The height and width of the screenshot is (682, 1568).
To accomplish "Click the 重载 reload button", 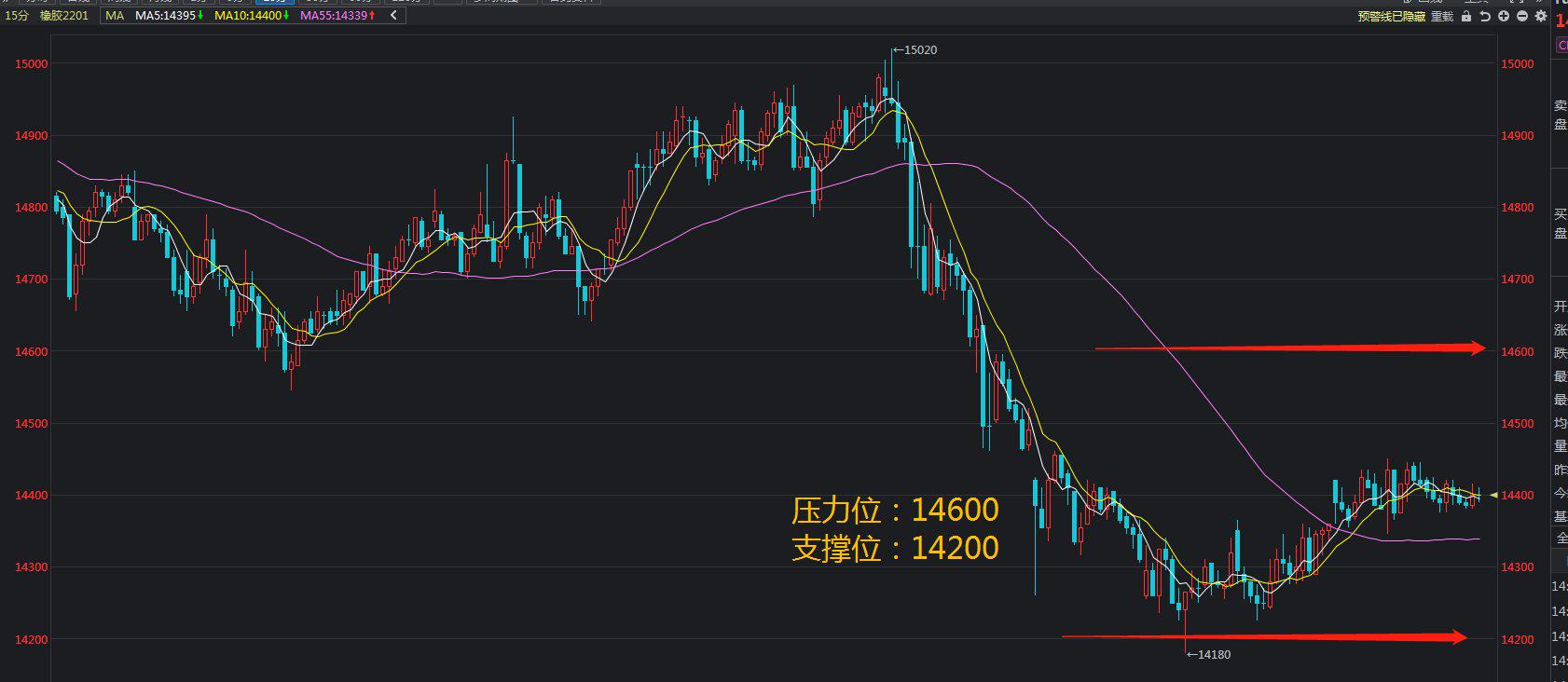I will pos(1442,17).
